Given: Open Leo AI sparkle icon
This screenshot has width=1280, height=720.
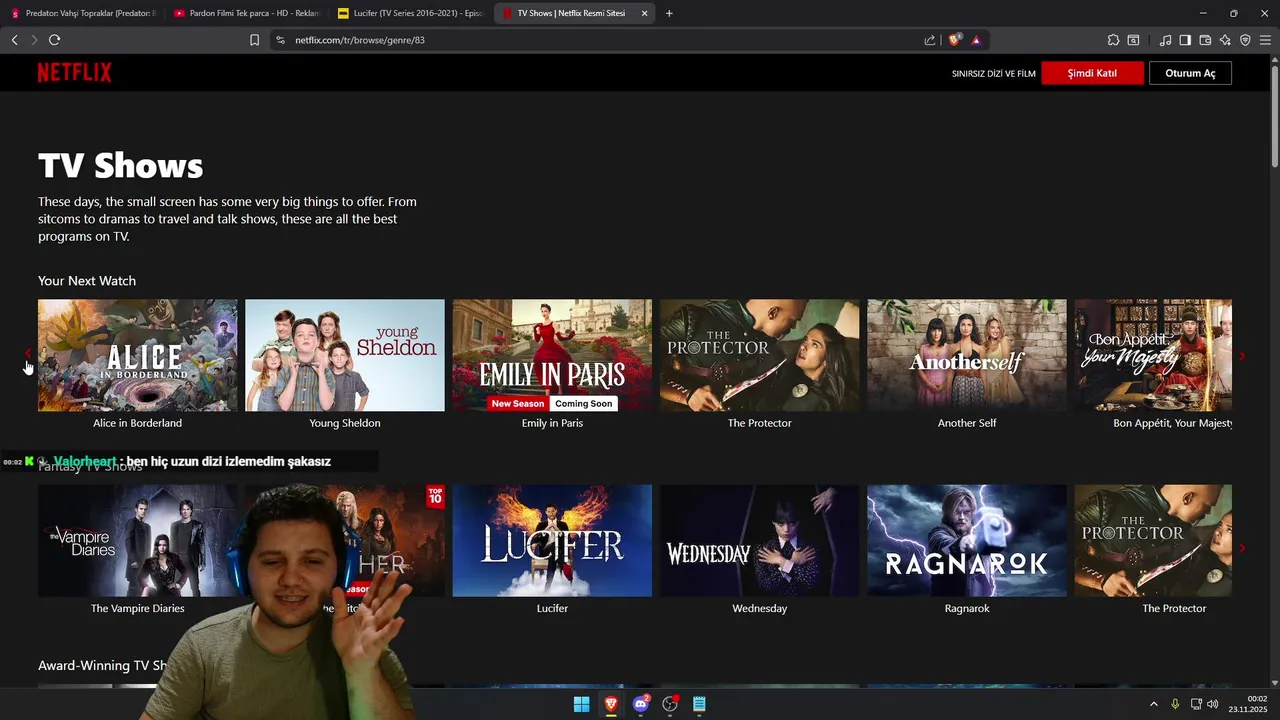Looking at the screenshot, I should pyautogui.click(x=1225, y=40).
